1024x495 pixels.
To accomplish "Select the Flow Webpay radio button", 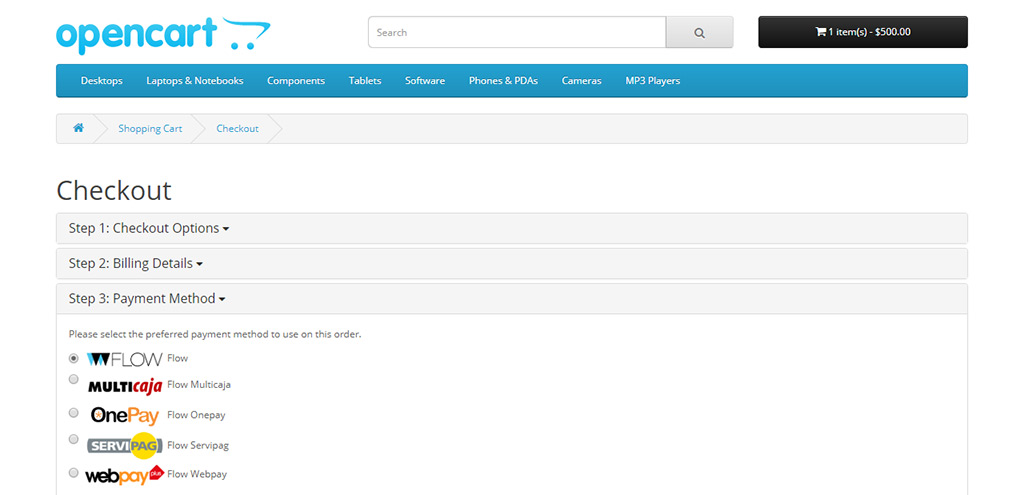I will [74, 472].
